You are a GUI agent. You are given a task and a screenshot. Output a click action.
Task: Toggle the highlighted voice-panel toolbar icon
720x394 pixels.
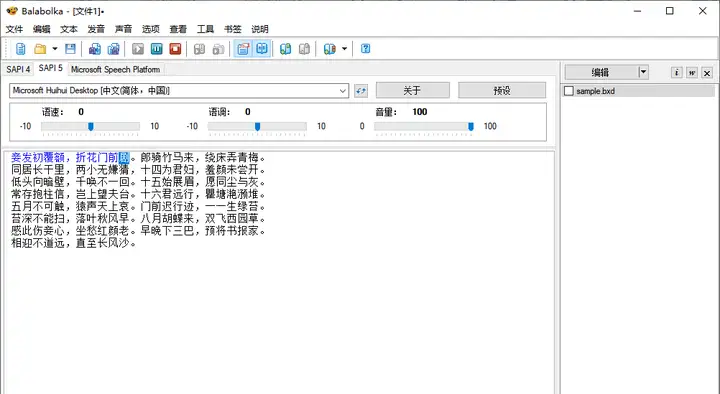[243, 49]
